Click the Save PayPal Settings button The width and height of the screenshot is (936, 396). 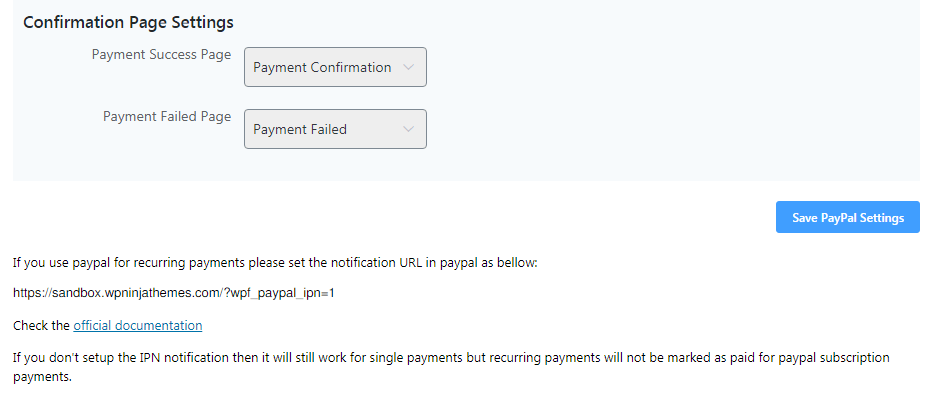tap(848, 217)
